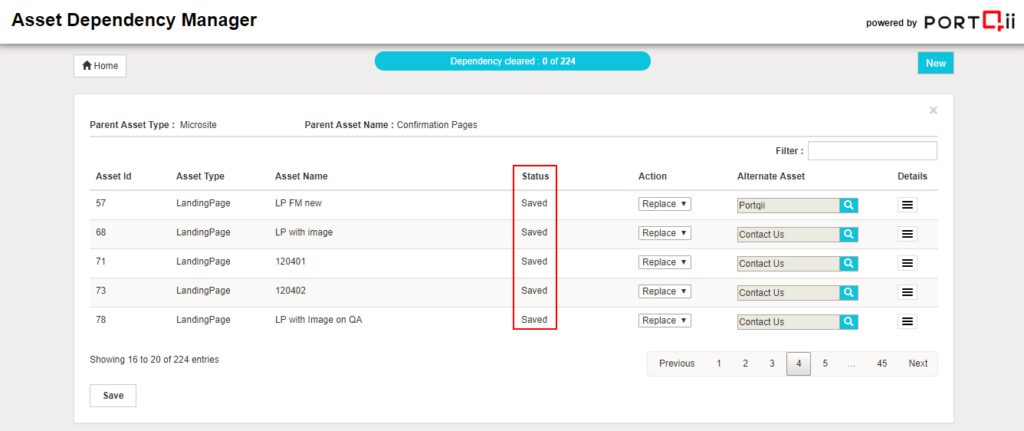Click the Filter input field
Screen dimensions: 1024x431
[x=872, y=151]
